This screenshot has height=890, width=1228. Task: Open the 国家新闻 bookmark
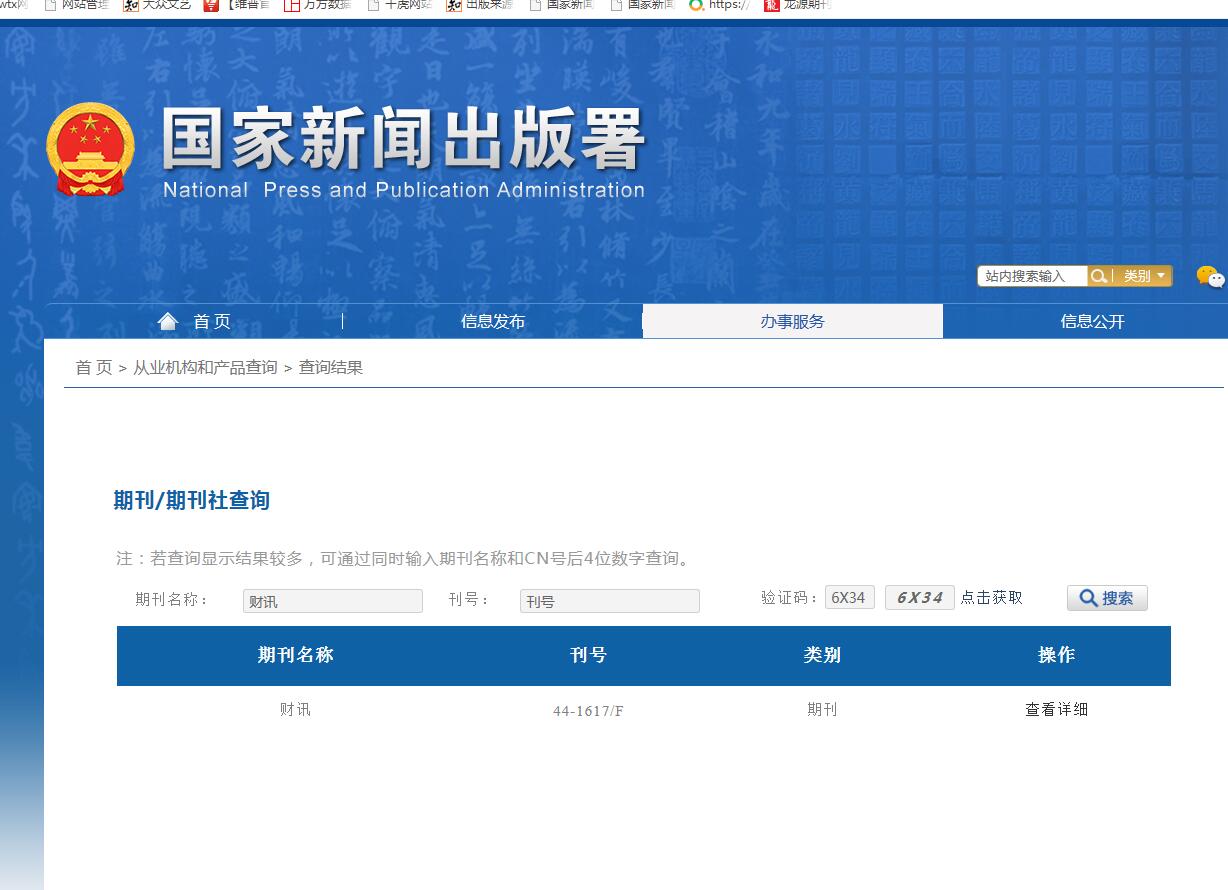click(565, 6)
